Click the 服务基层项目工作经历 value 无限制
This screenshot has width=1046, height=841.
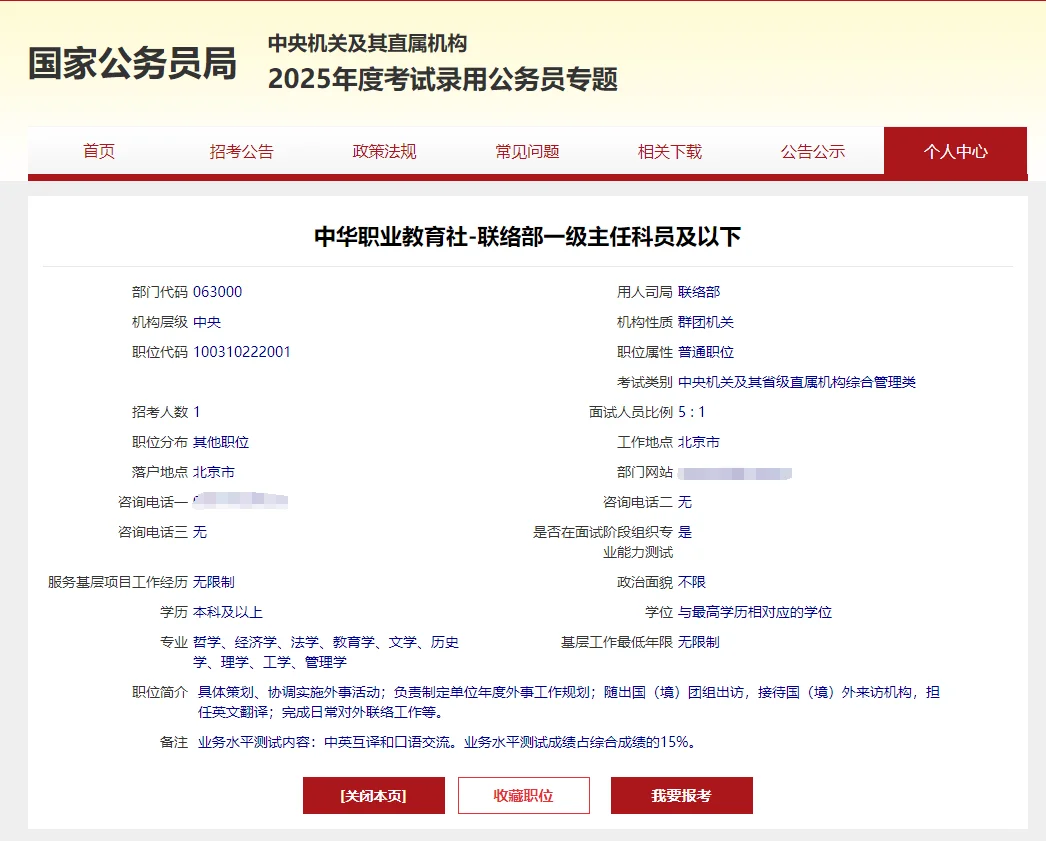pyautogui.click(x=213, y=582)
